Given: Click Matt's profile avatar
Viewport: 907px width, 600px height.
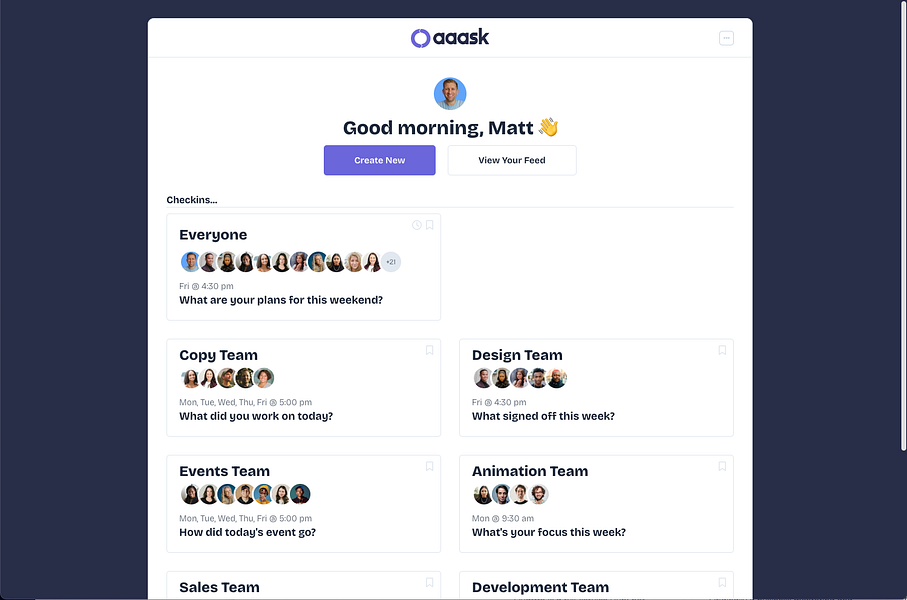Looking at the screenshot, I should [450, 94].
